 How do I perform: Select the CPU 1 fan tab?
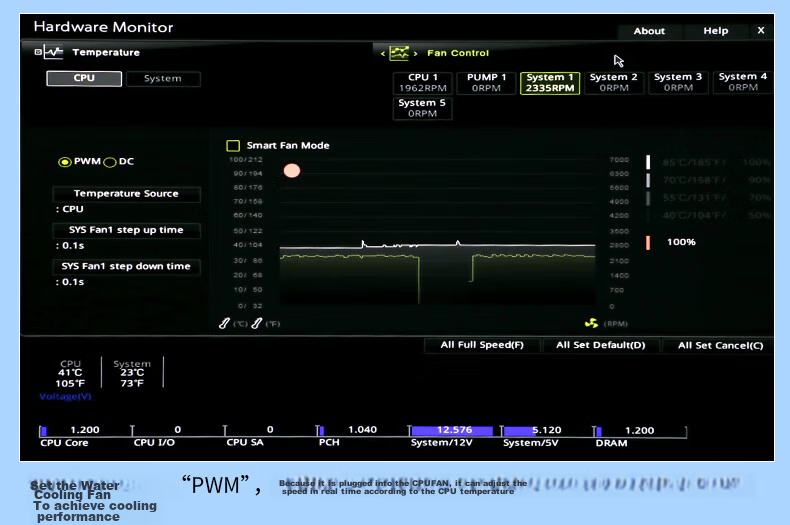tap(422, 83)
